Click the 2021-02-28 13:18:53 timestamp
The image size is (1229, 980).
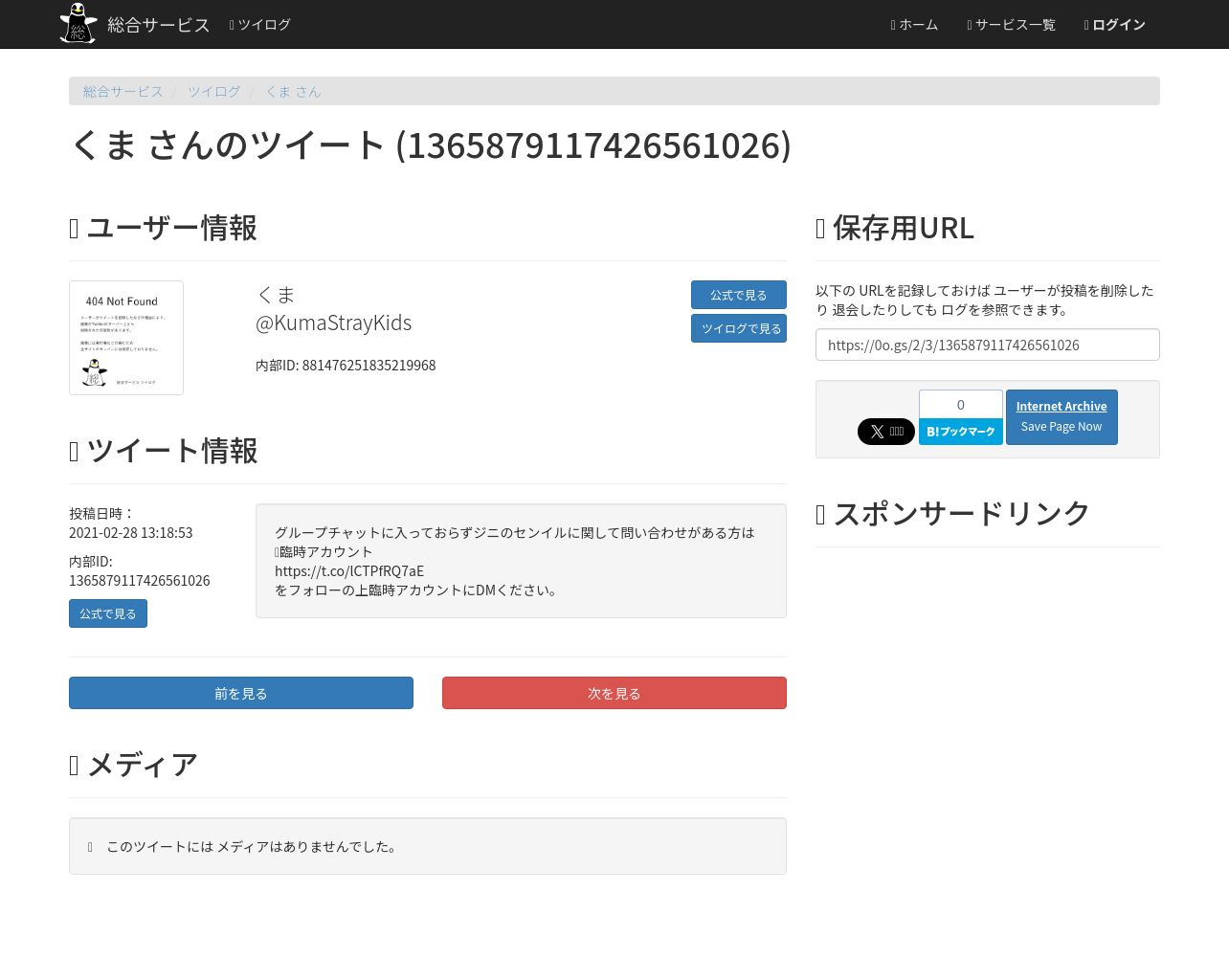[x=131, y=532]
